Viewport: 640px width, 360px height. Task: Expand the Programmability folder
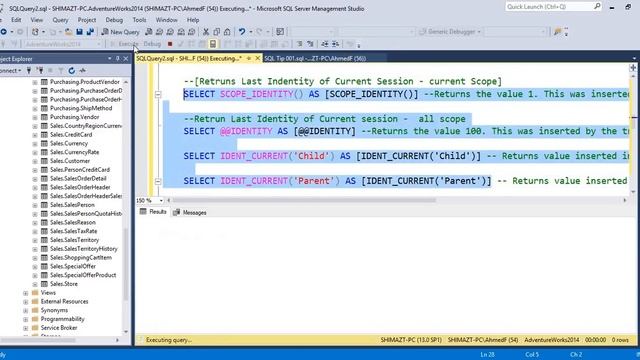coord(26,320)
